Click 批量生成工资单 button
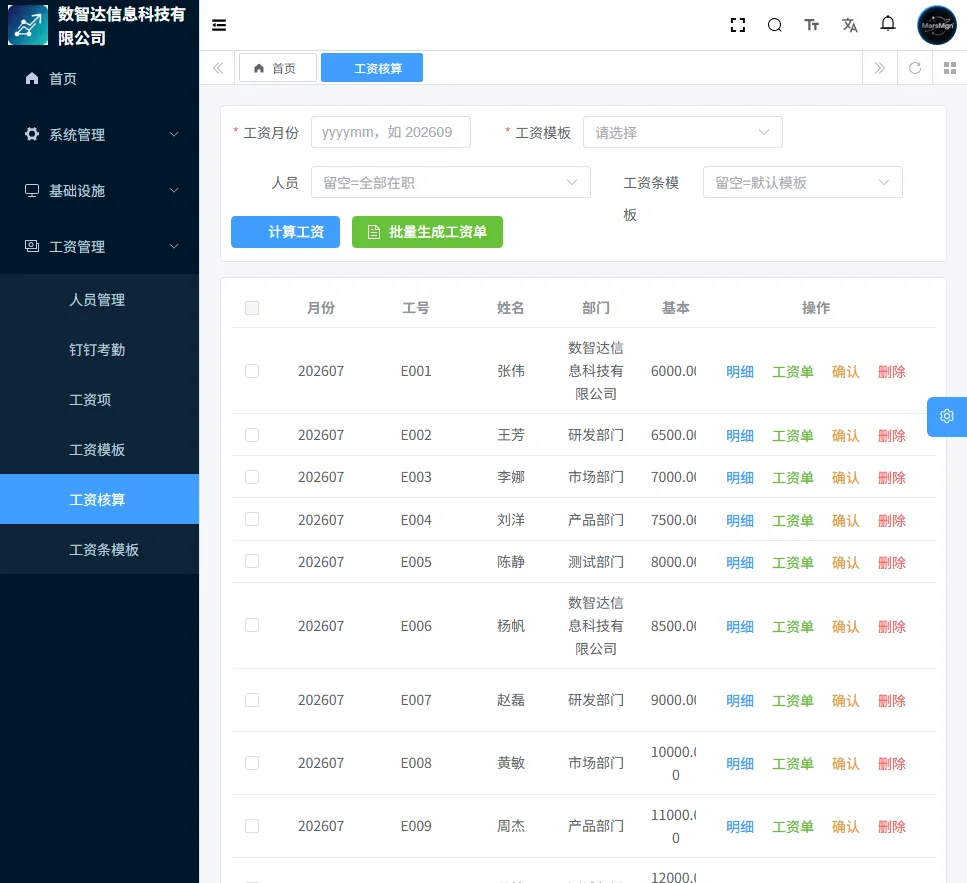The width and height of the screenshot is (967, 883). point(427,232)
